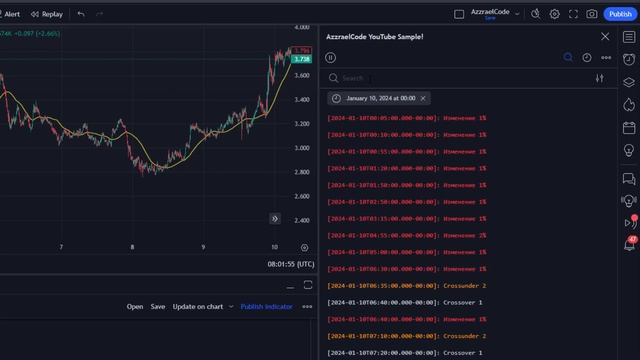Pause the log stream
The image size is (640, 360).
[331, 58]
